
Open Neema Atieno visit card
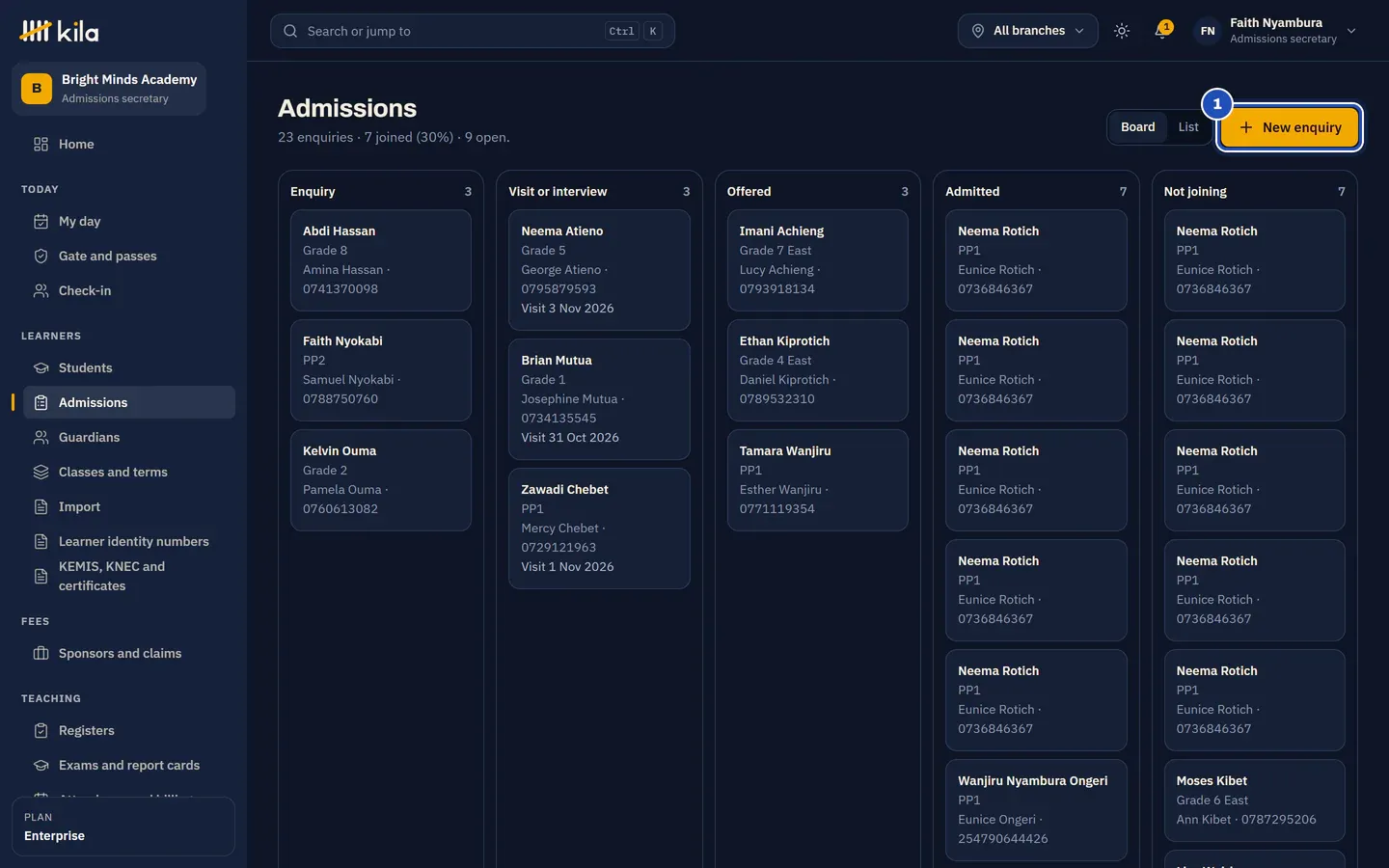[x=599, y=270]
